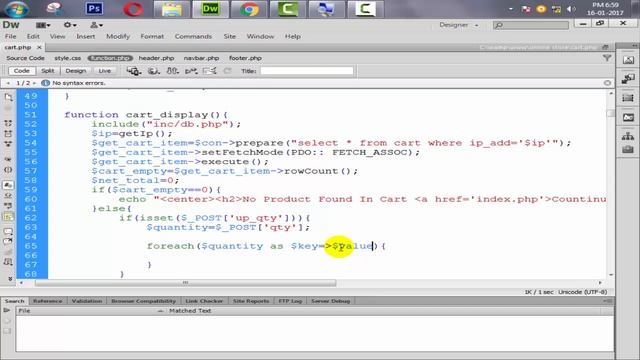This screenshot has height=360, width=640.
Task: Open Opera browser from the taskbar
Action: [133, 9]
